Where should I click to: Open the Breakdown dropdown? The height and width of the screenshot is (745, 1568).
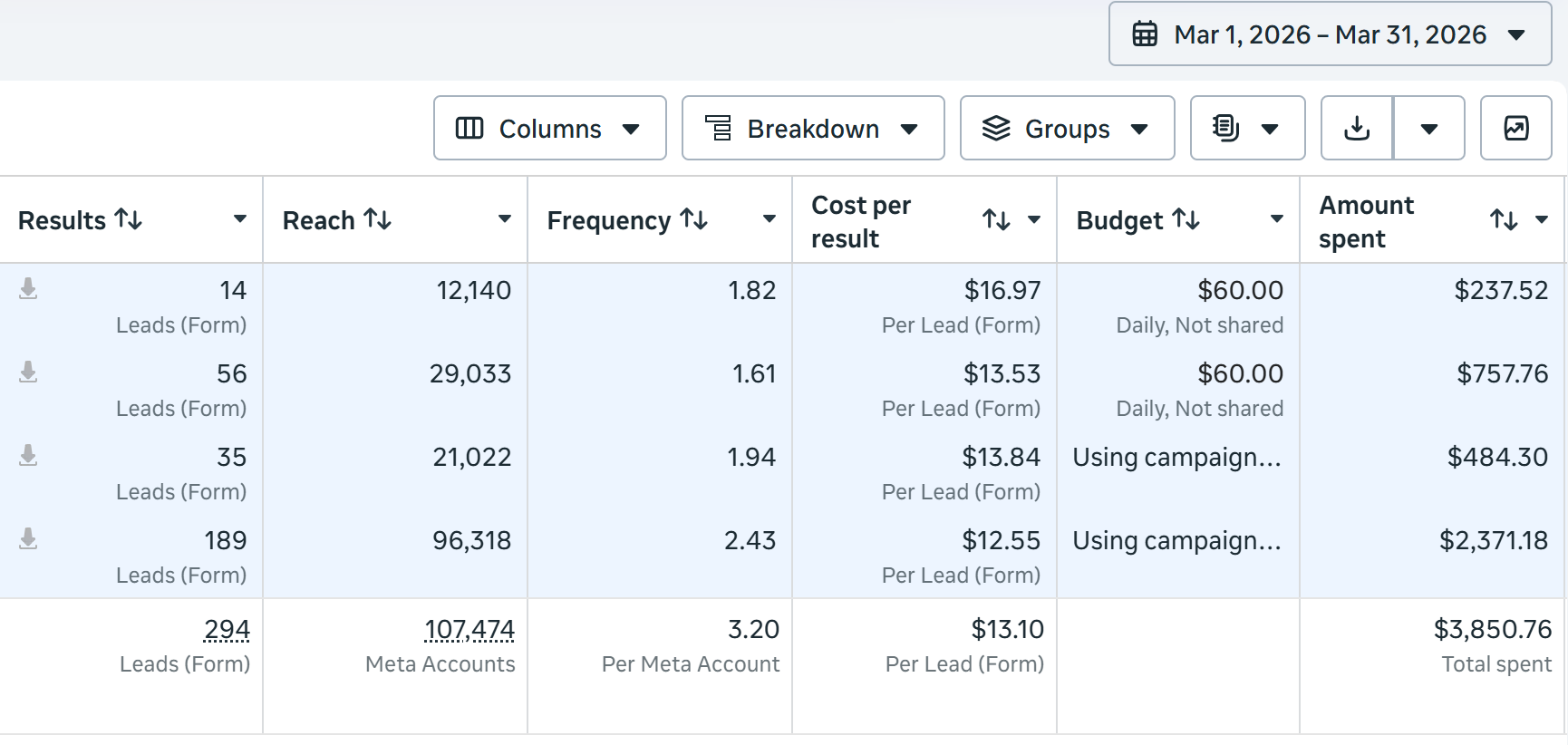point(813,129)
